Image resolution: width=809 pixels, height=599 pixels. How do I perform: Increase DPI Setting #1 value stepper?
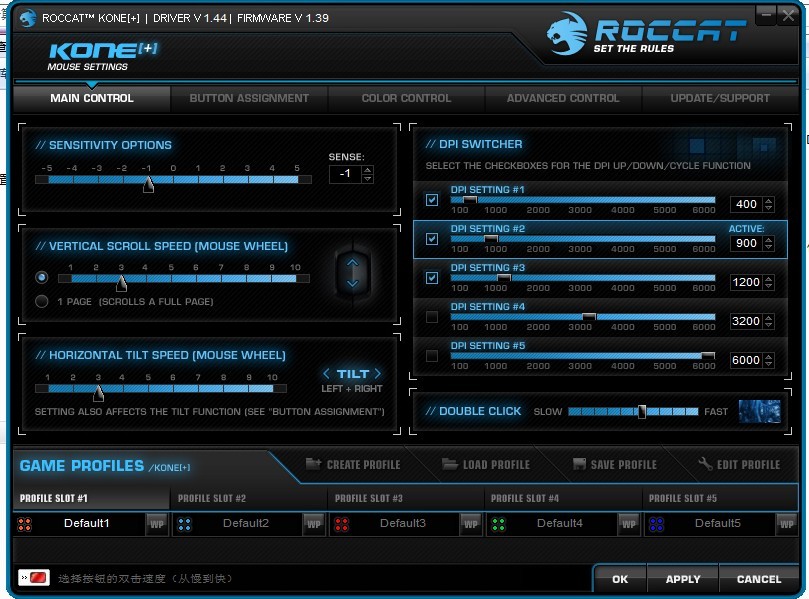pyautogui.click(x=769, y=201)
